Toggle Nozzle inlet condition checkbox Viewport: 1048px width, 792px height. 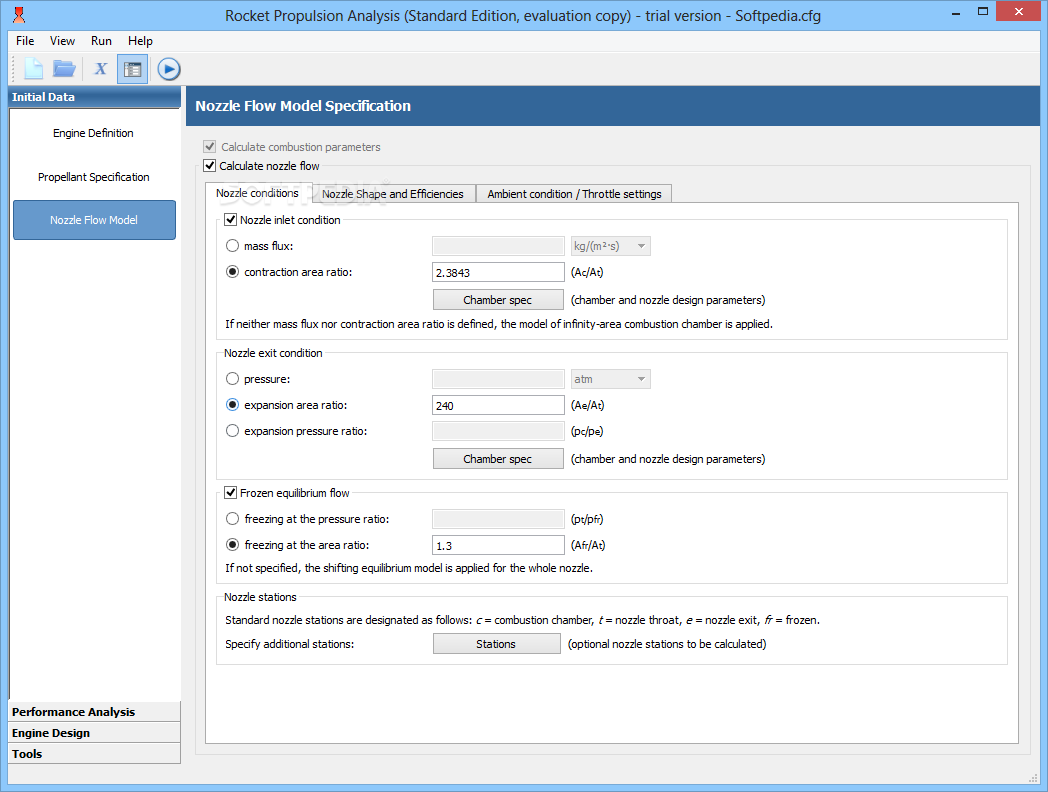tap(231, 219)
